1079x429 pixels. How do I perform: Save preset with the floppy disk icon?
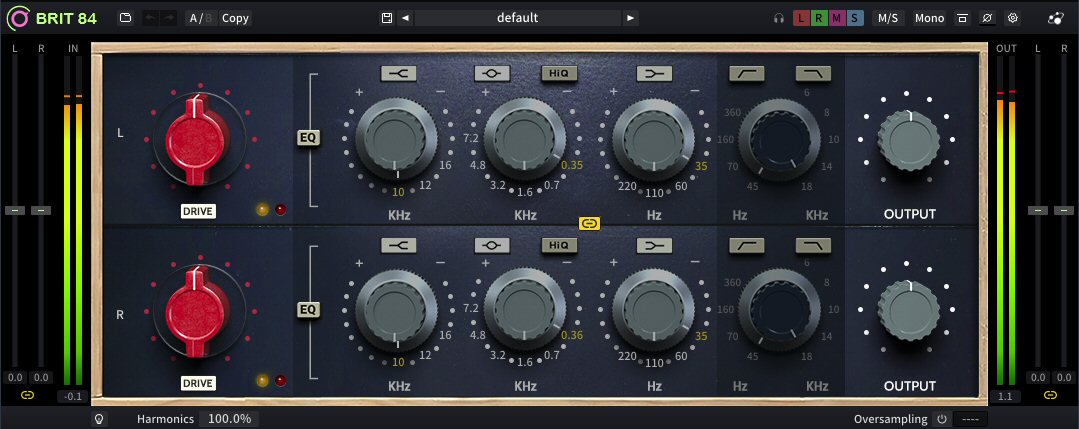387,18
